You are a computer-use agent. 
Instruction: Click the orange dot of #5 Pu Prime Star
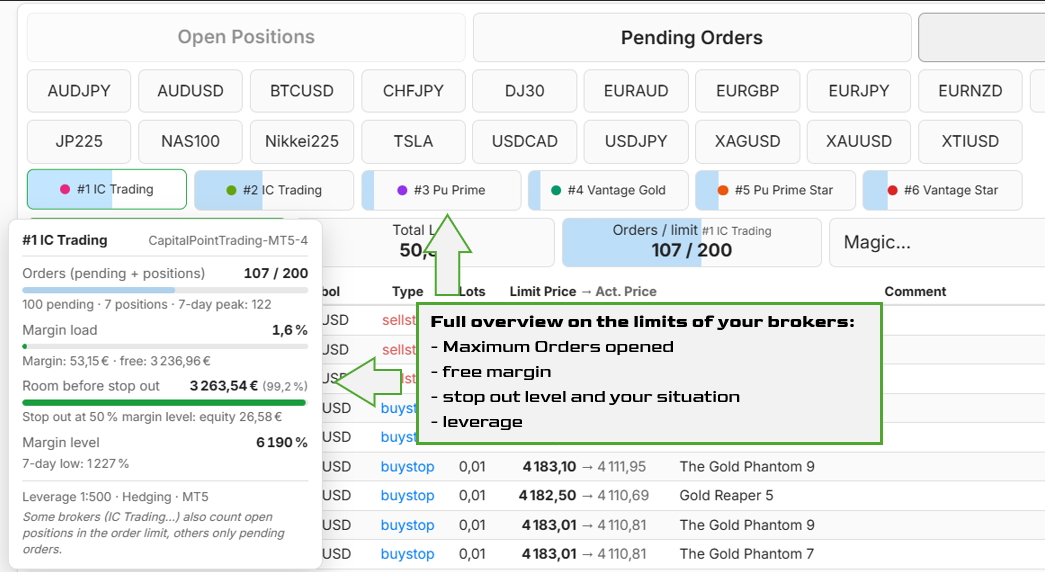723,190
